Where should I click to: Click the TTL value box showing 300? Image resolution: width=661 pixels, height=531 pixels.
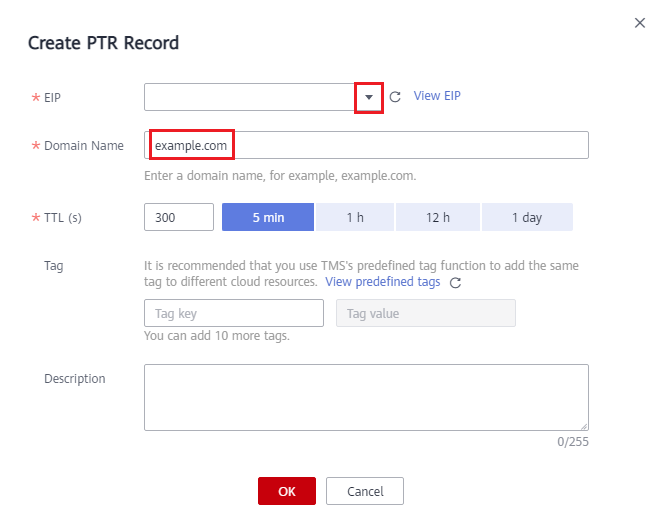click(x=179, y=217)
